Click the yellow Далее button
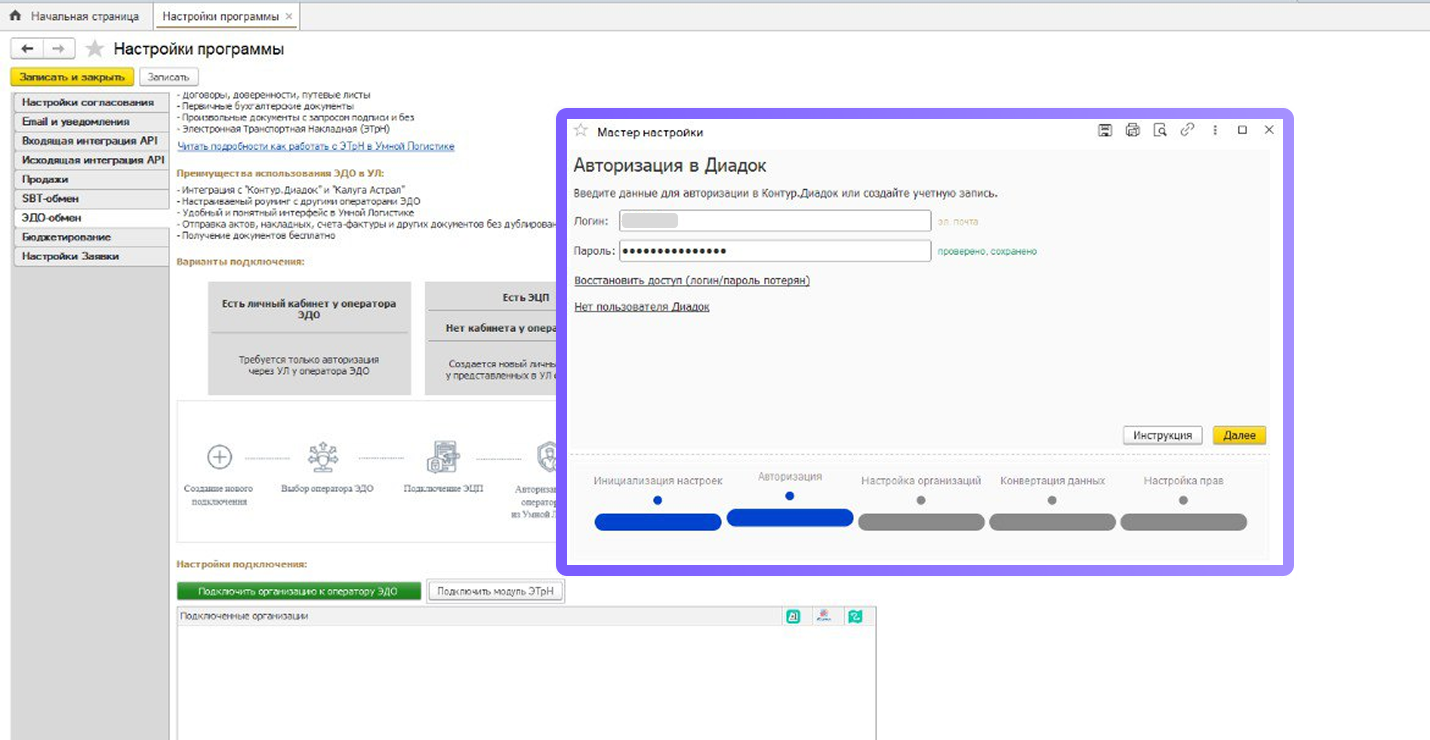This screenshot has height=740, width=1430. pyautogui.click(x=1239, y=435)
